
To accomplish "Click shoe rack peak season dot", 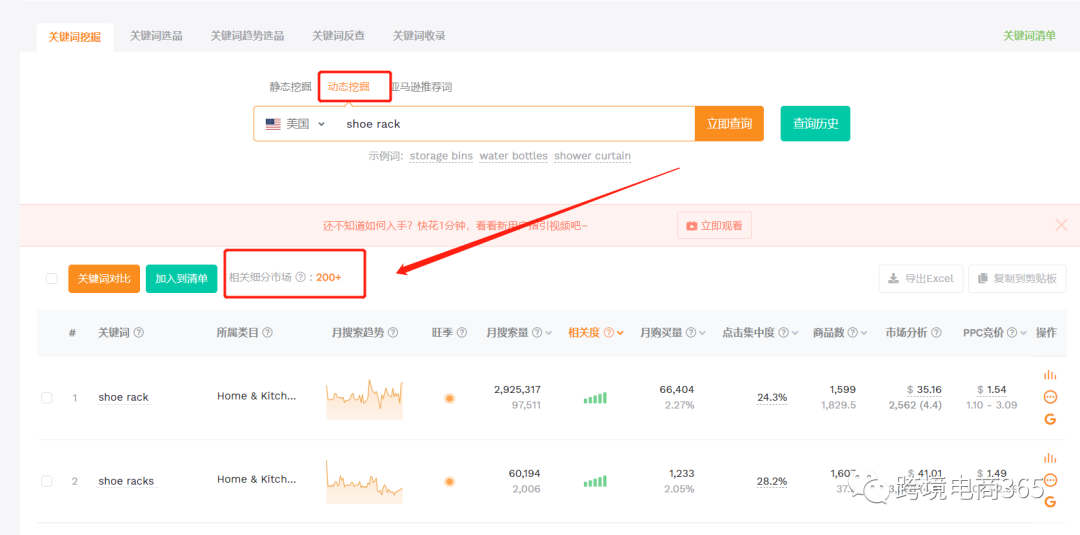I will point(449,398).
